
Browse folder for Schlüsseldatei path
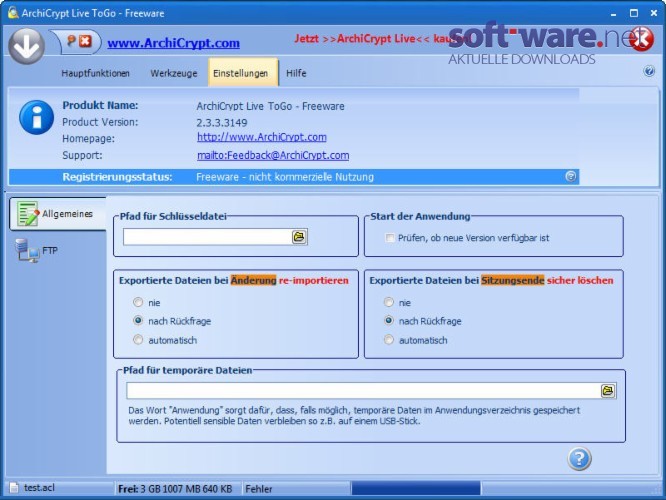point(299,237)
